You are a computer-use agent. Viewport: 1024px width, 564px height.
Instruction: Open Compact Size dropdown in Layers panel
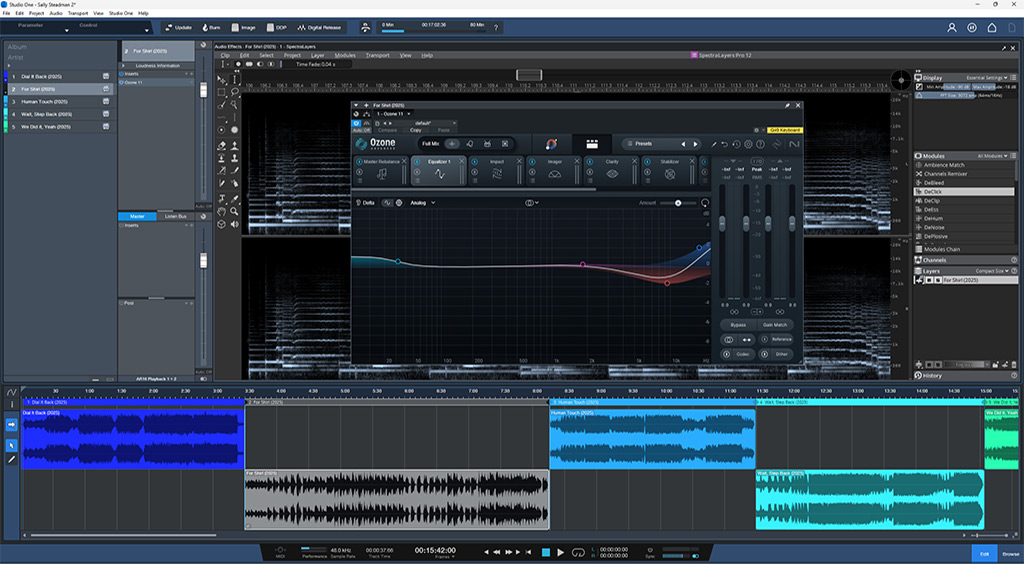(x=993, y=271)
